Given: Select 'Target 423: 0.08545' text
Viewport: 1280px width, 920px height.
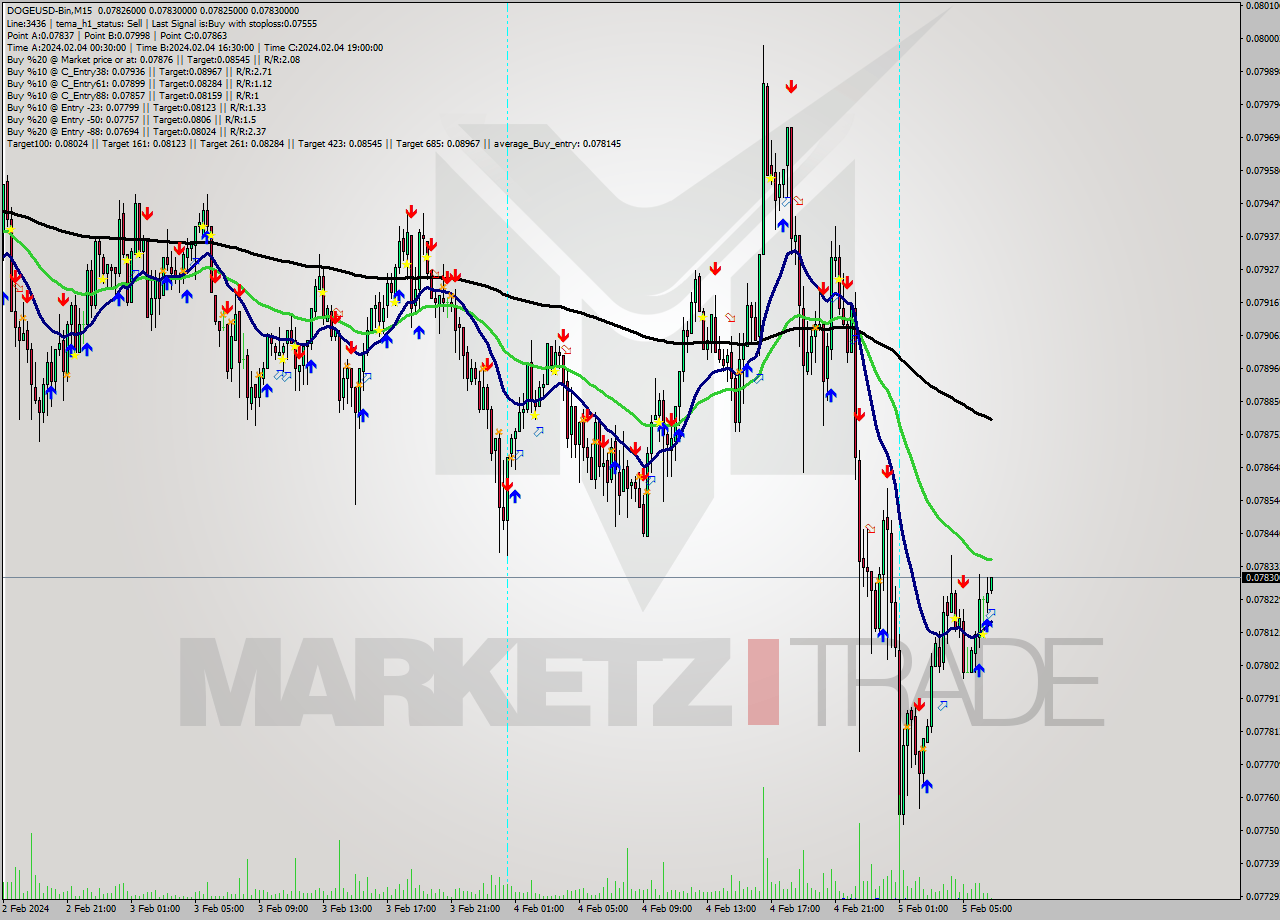Looking at the screenshot, I should coord(339,143).
